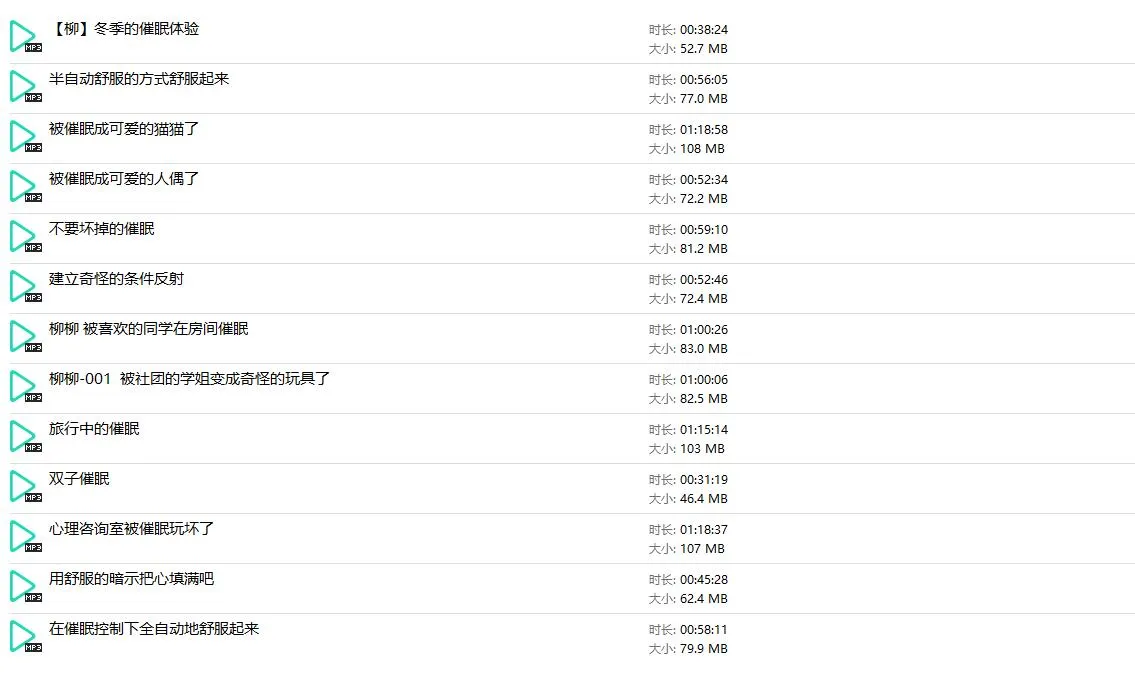Click the 双子催眠 file name
The width and height of the screenshot is (1135, 684).
tap(79, 479)
